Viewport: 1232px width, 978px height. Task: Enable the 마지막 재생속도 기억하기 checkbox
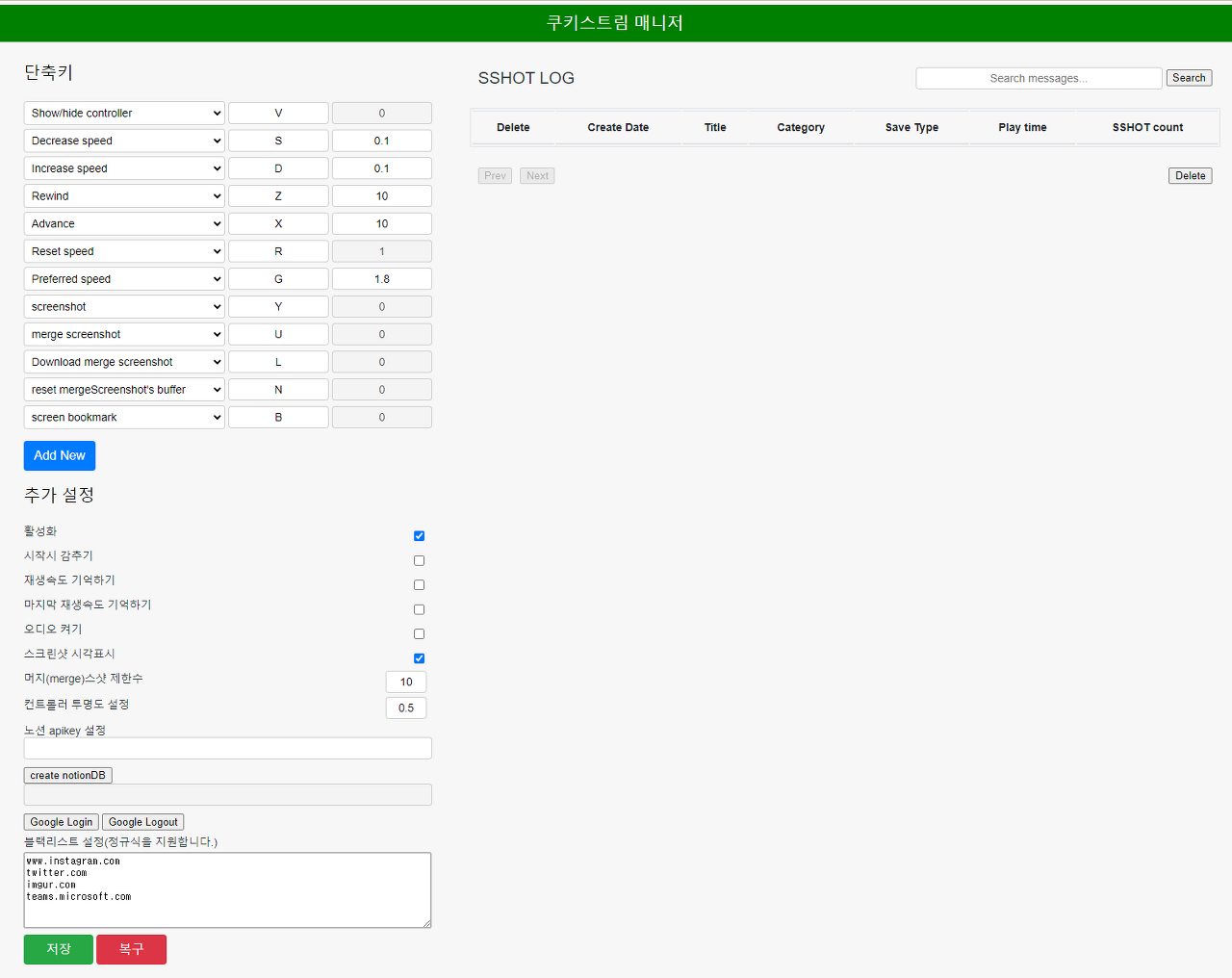click(419, 609)
